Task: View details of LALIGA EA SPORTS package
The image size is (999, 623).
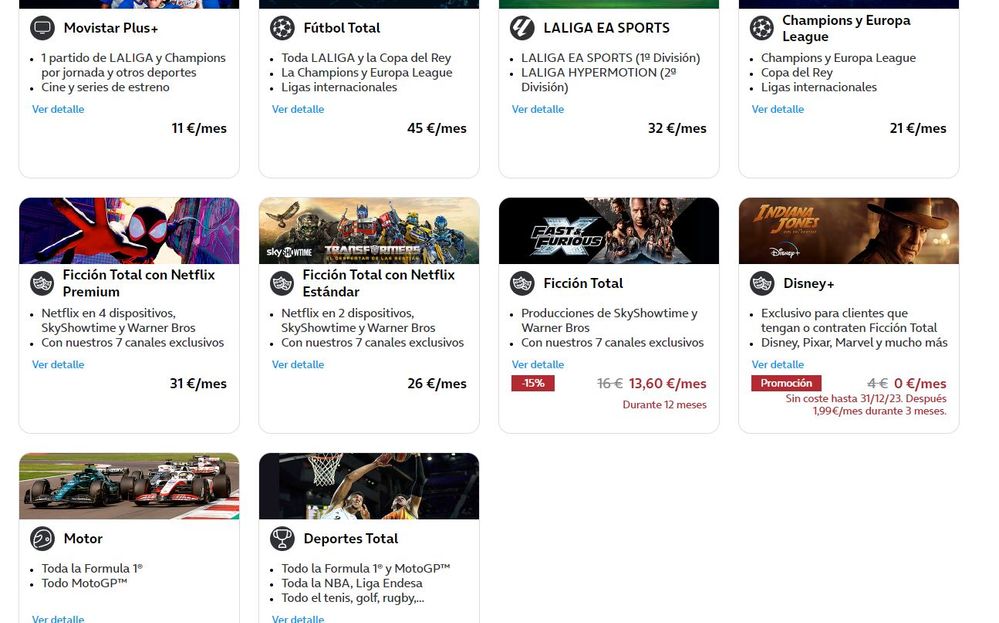Action: tap(538, 109)
